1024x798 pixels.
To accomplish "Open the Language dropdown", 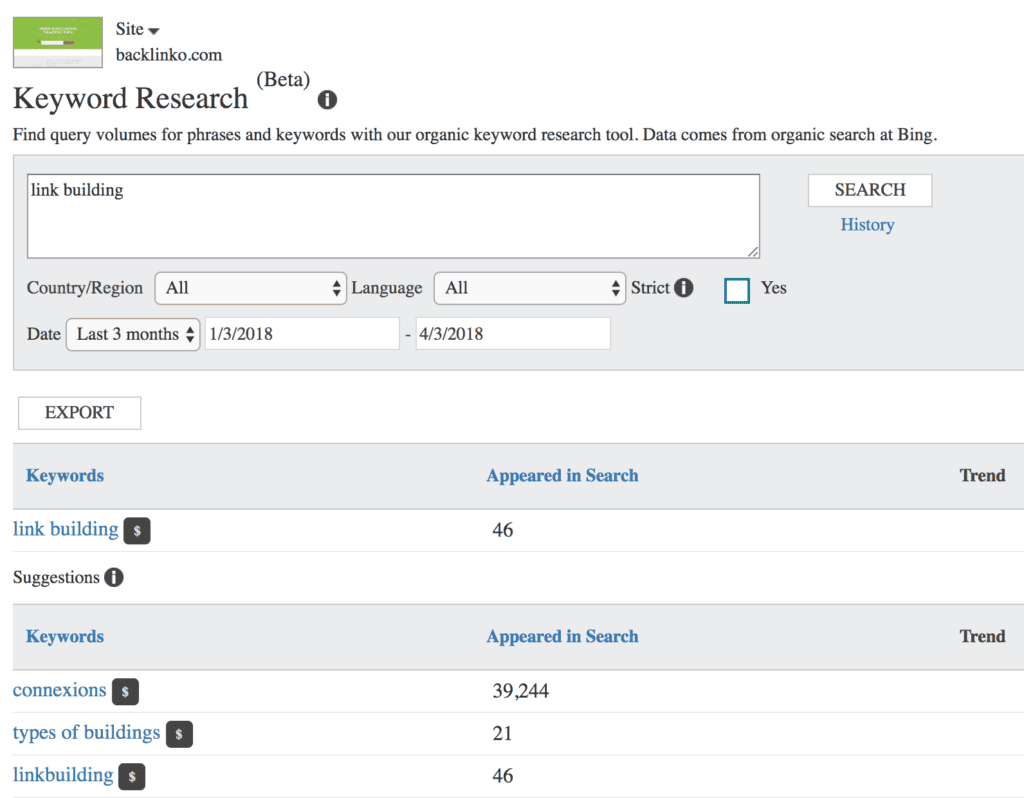I will click(529, 288).
